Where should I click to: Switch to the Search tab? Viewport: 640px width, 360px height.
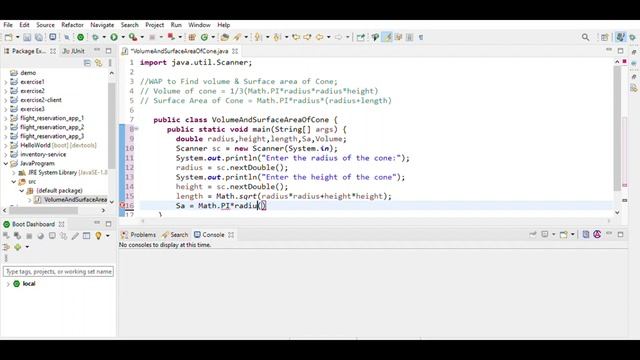[175, 235]
